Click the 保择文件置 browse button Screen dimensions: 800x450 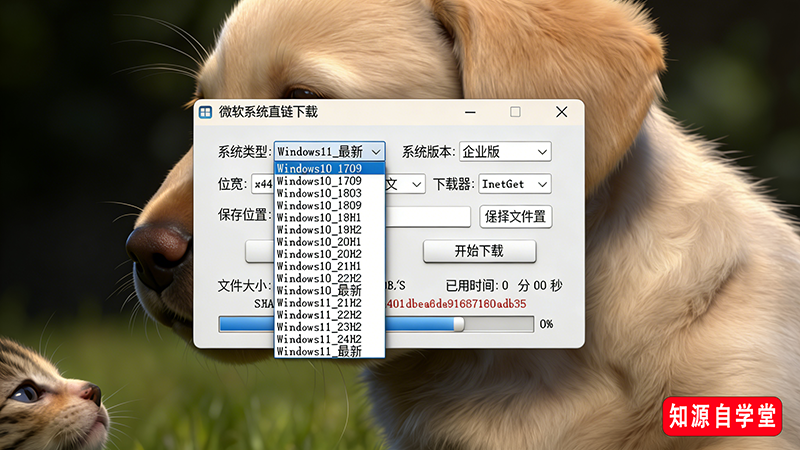click(515, 217)
